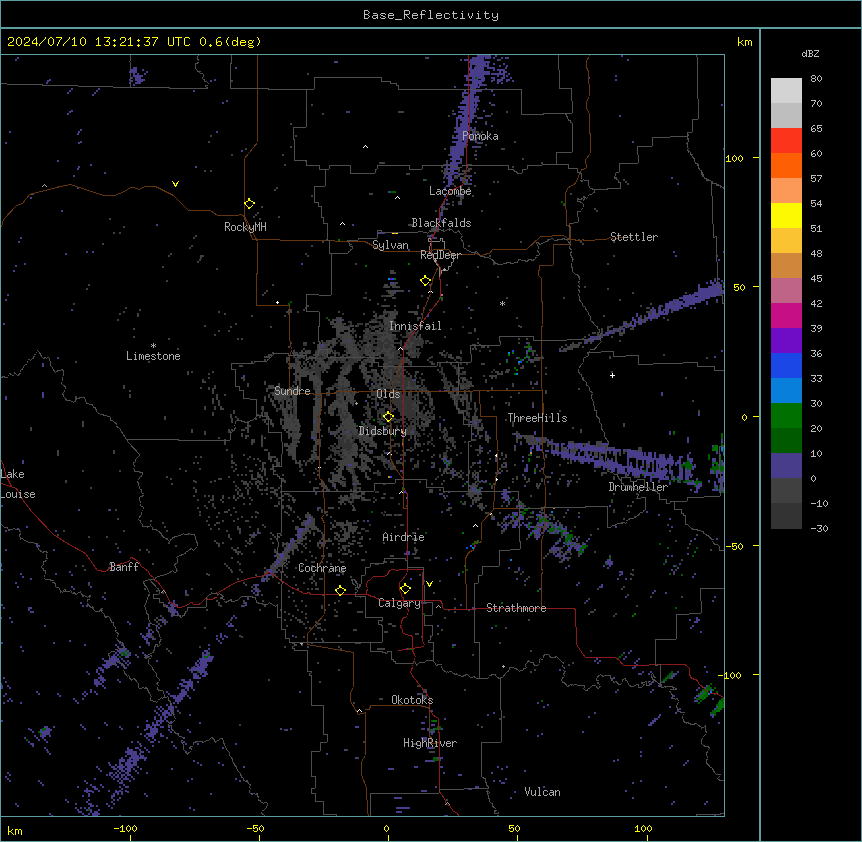Click the Lake Louise label
The width and height of the screenshot is (862, 842).
[18, 484]
